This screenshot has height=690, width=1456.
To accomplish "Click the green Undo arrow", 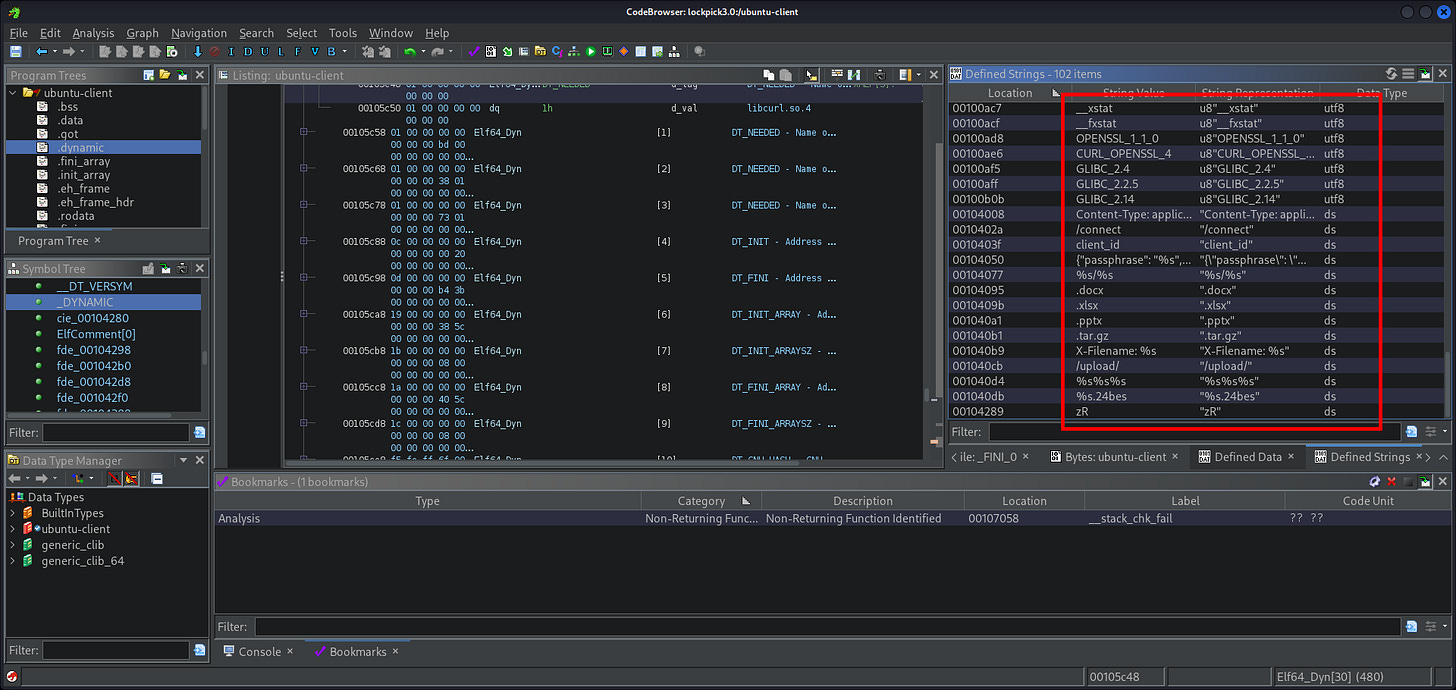I will [410, 52].
